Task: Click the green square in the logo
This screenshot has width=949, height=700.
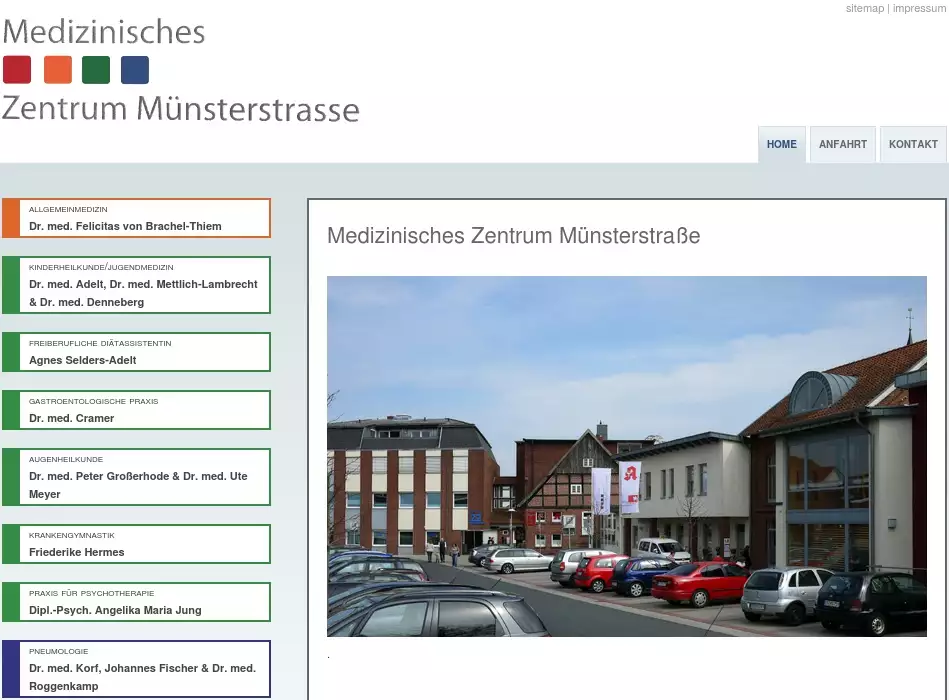Action: tap(96, 70)
